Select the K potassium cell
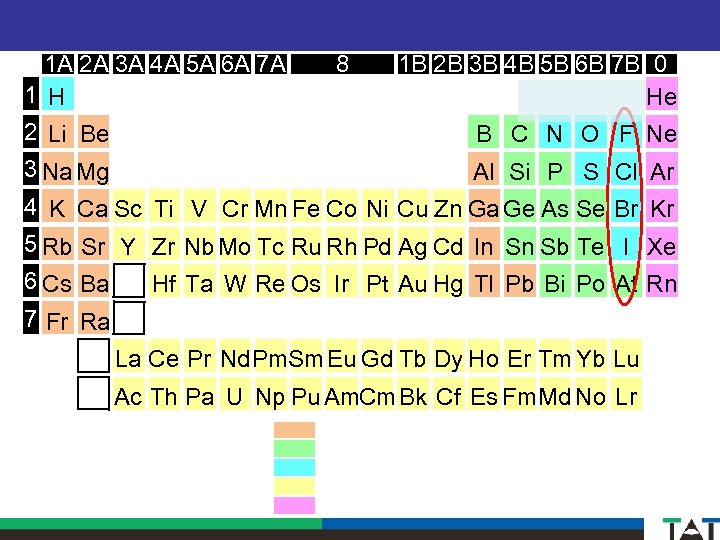The width and height of the screenshot is (720, 540). [x=57, y=206]
